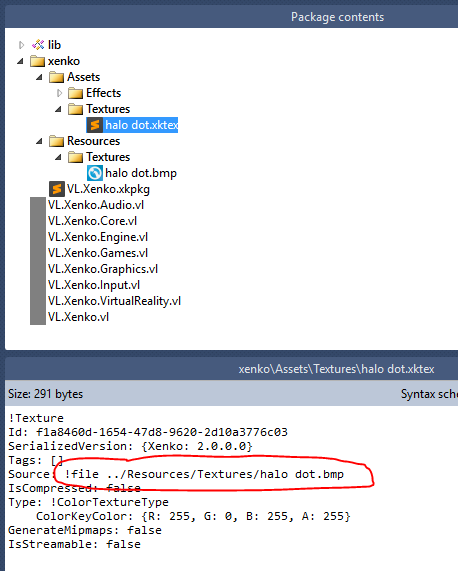Click the !Texture line

(x=36, y=418)
